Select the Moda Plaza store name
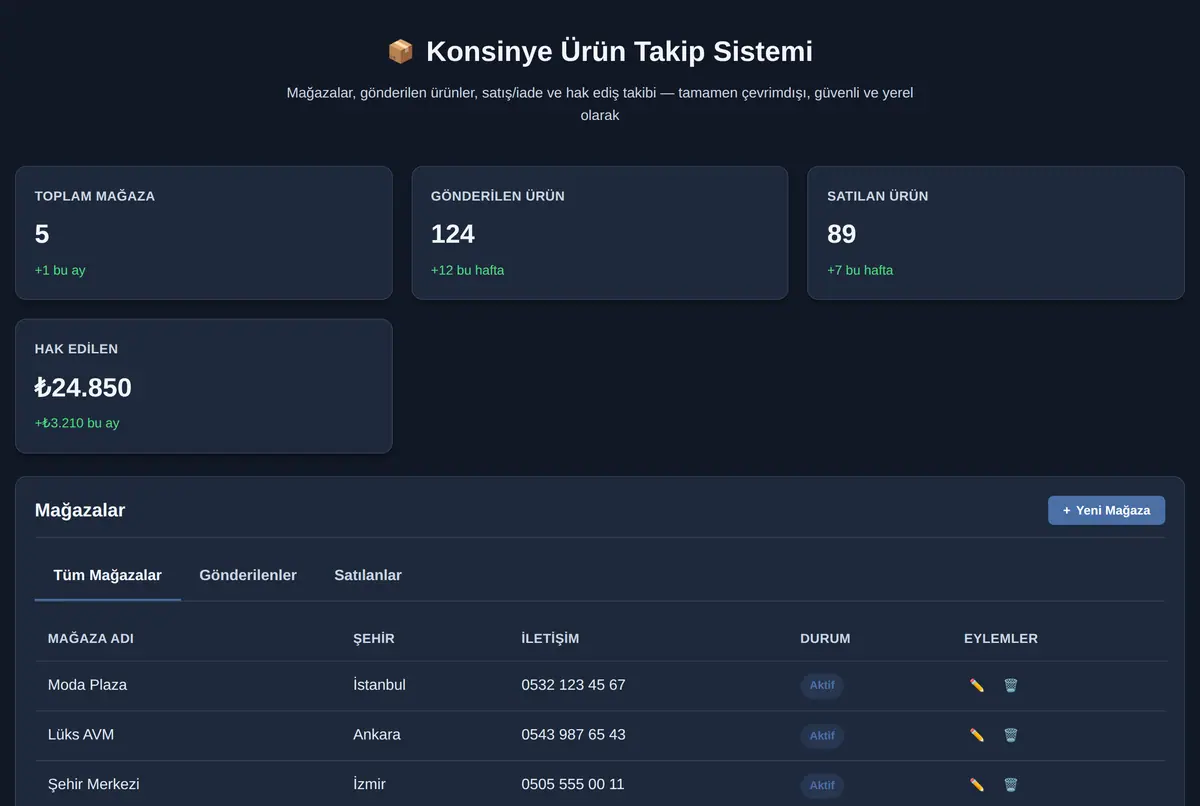Screen dimensions: 1200x806 click(x=87, y=685)
